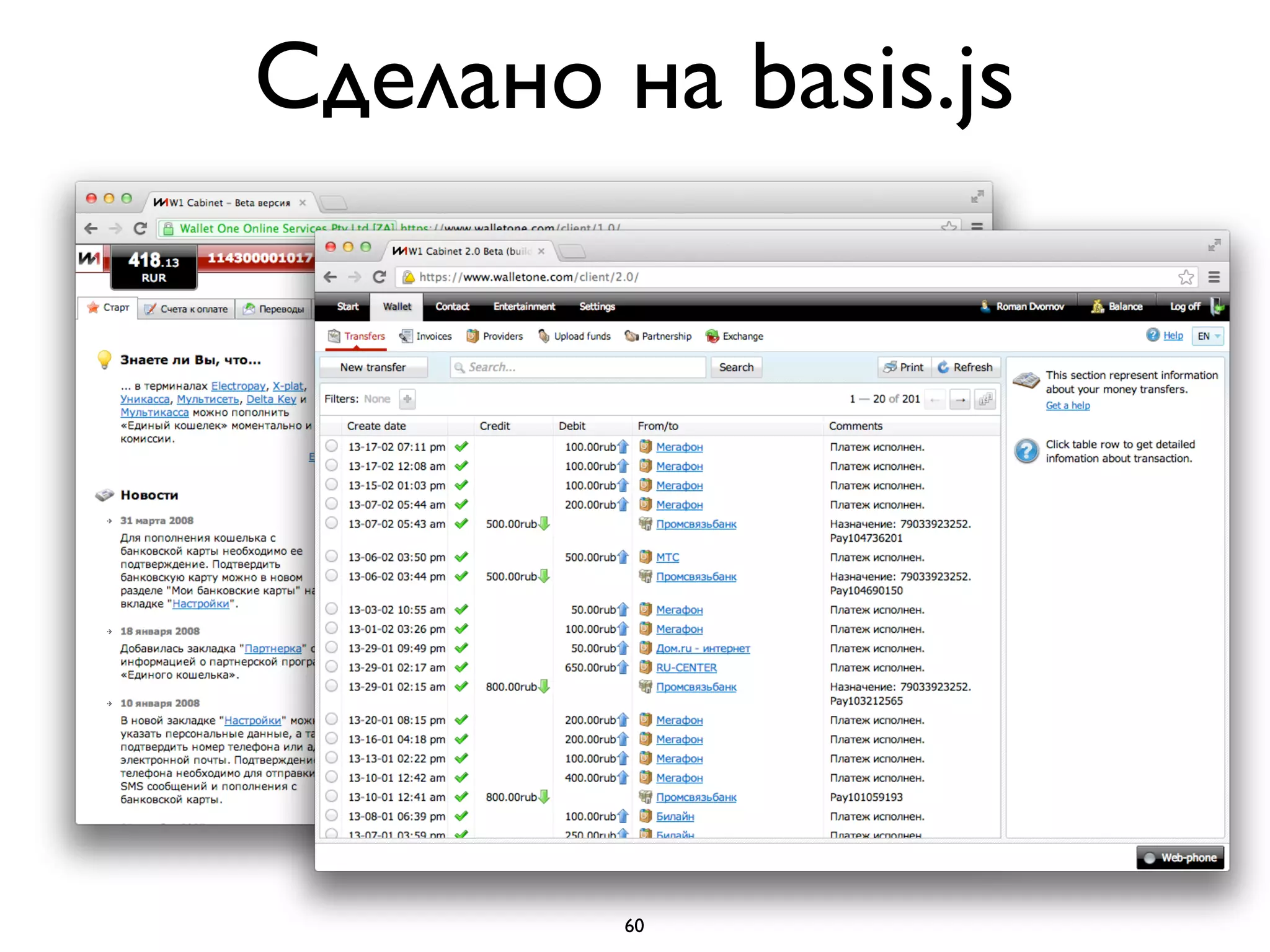The width and height of the screenshot is (1270, 952).
Task: Open Старт tab in rear window
Action: (108, 307)
